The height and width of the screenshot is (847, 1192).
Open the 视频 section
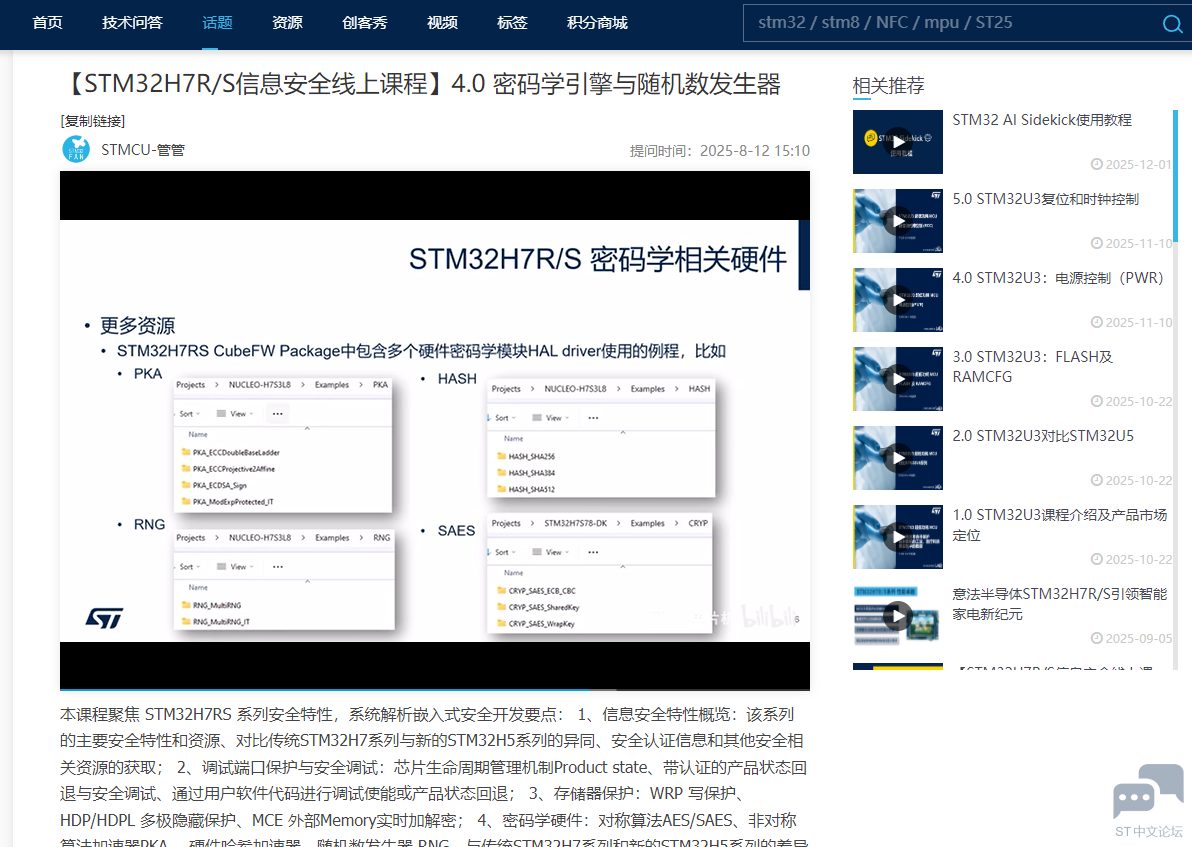coord(442,24)
